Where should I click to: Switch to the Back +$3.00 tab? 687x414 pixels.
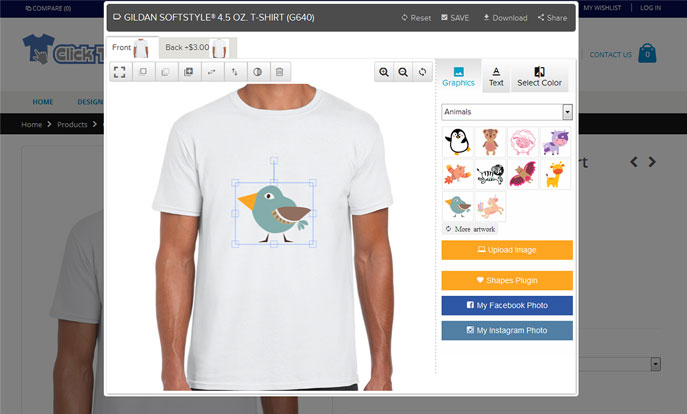pyautogui.click(x=198, y=47)
